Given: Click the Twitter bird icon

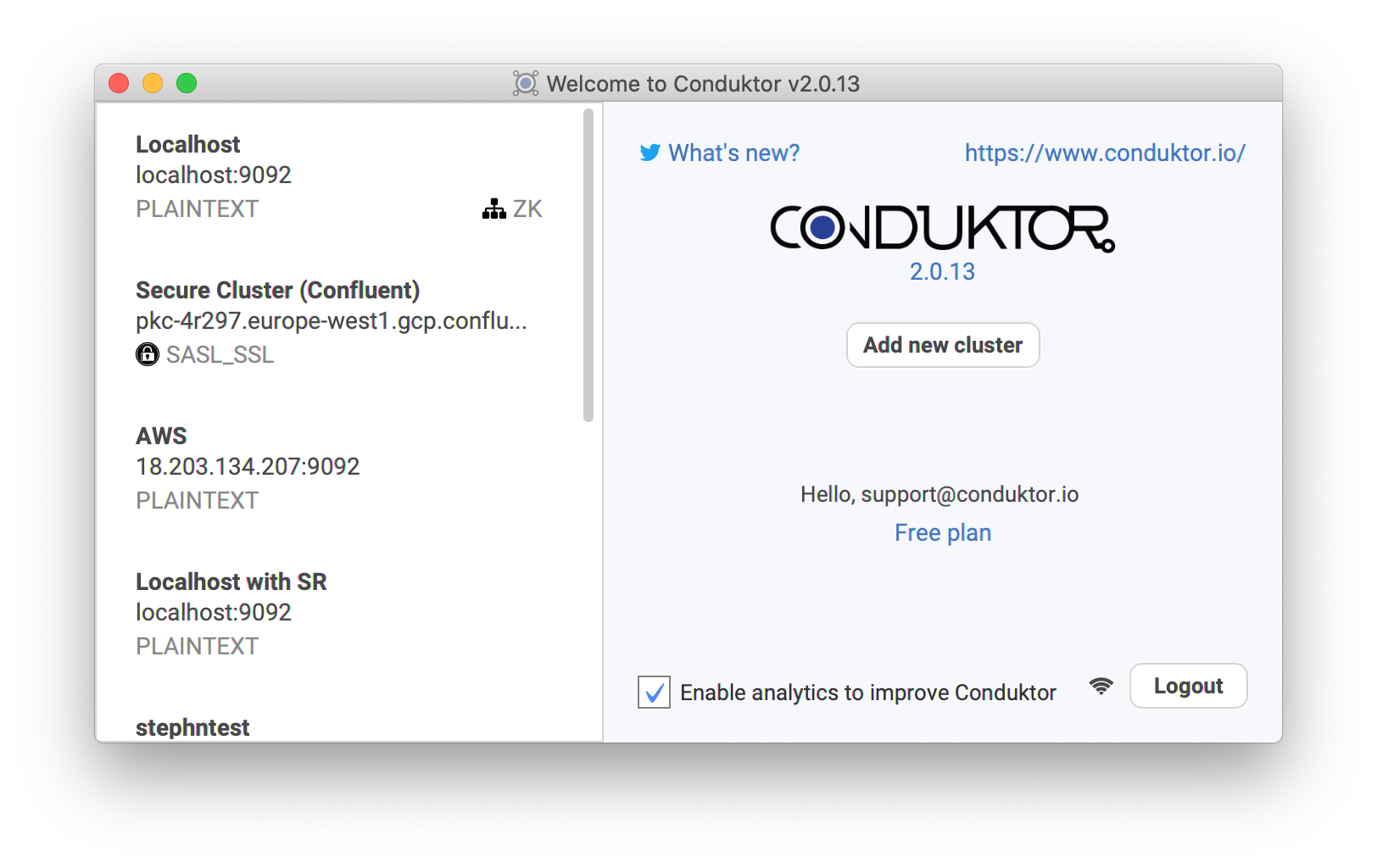Looking at the screenshot, I should pos(649,153).
